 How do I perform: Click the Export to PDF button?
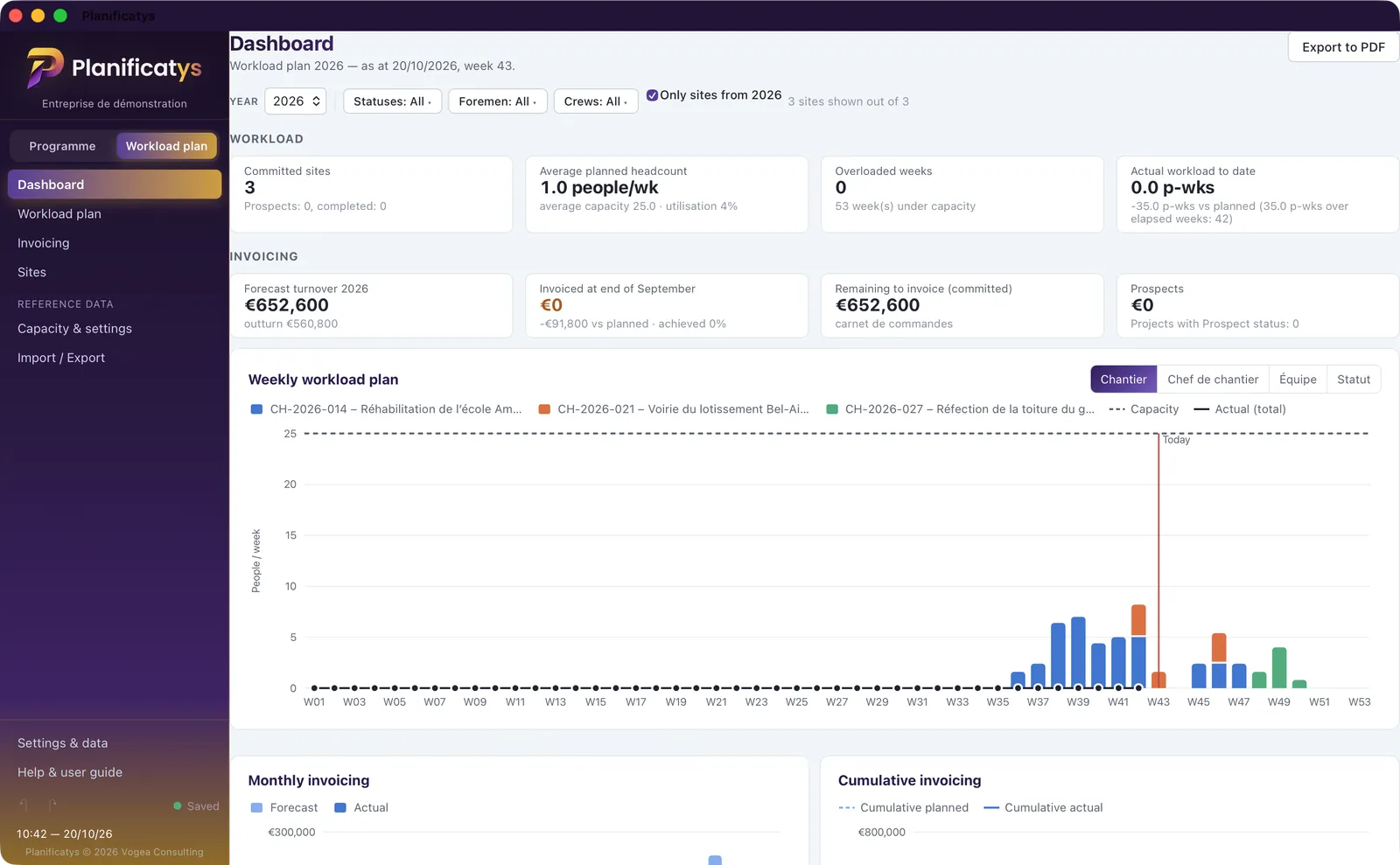point(1343,47)
